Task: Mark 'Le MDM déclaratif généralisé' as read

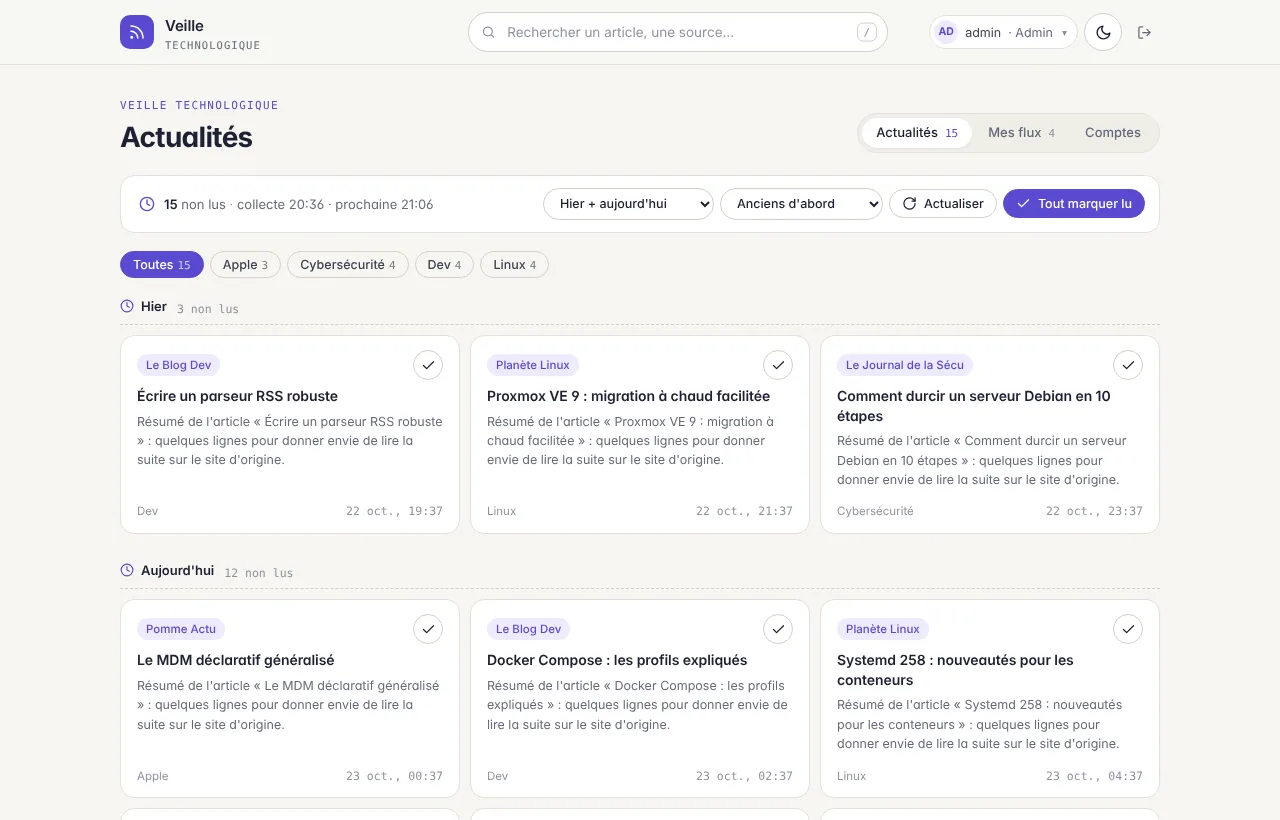Action: (428, 629)
